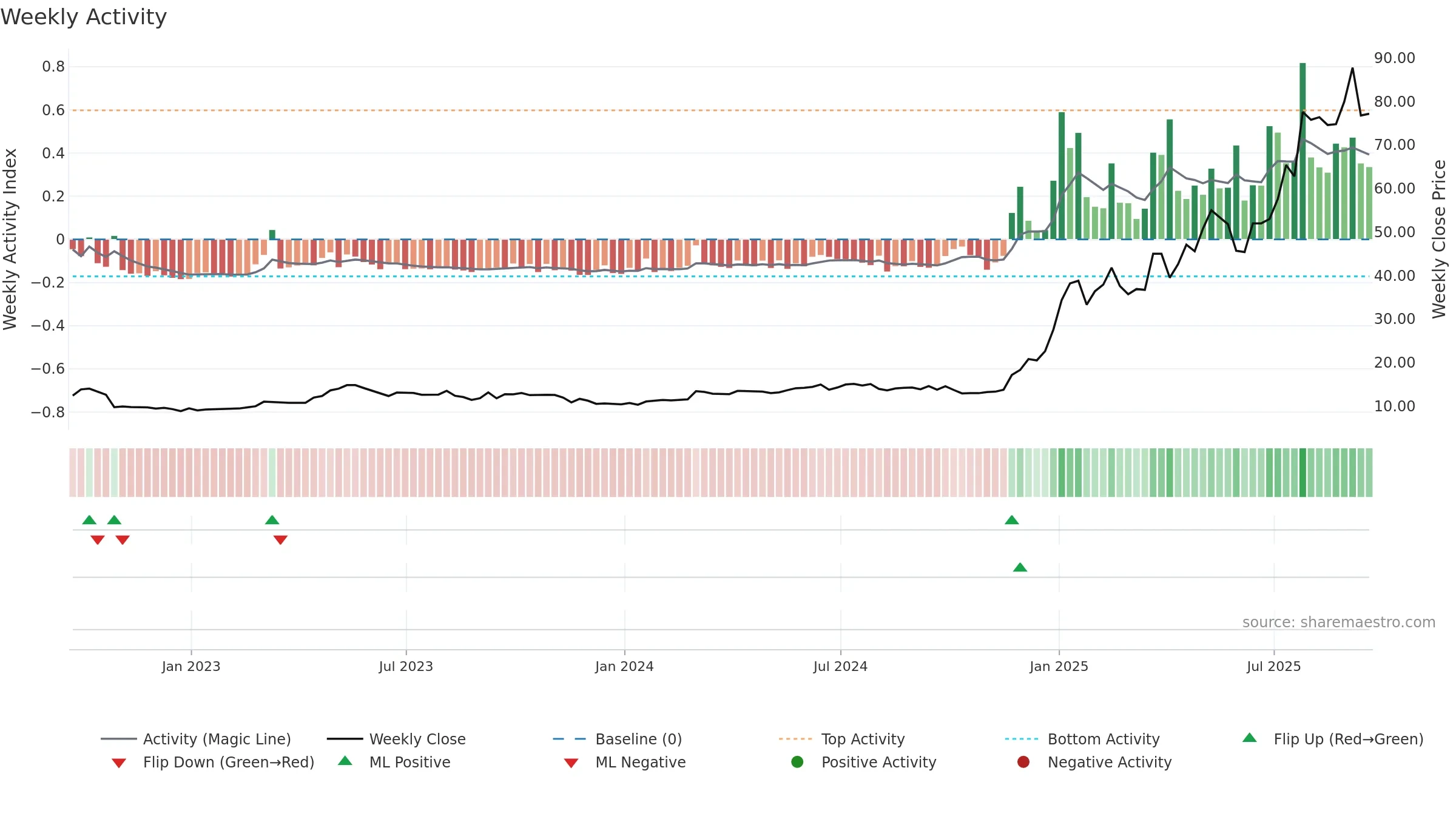
Task: Click the Jul 2024 x-axis label
Action: [841, 666]
